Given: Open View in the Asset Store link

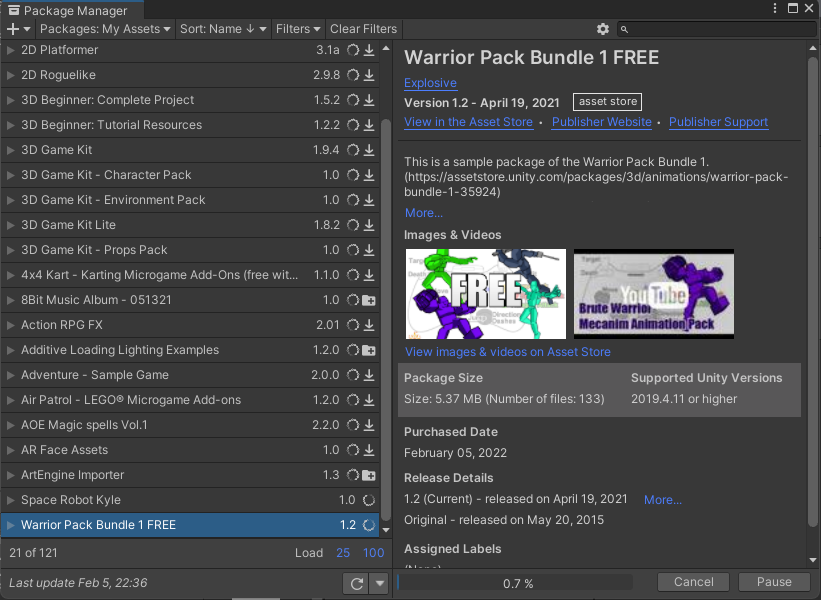Looking at the screenshot, I should 469,122.
